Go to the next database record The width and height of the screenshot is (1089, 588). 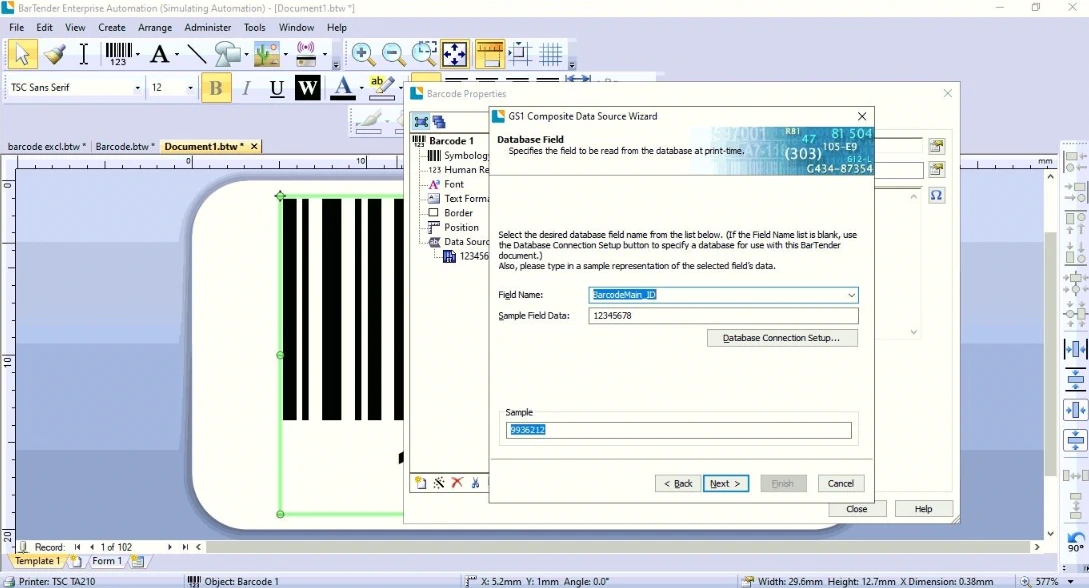click(169, 547)
